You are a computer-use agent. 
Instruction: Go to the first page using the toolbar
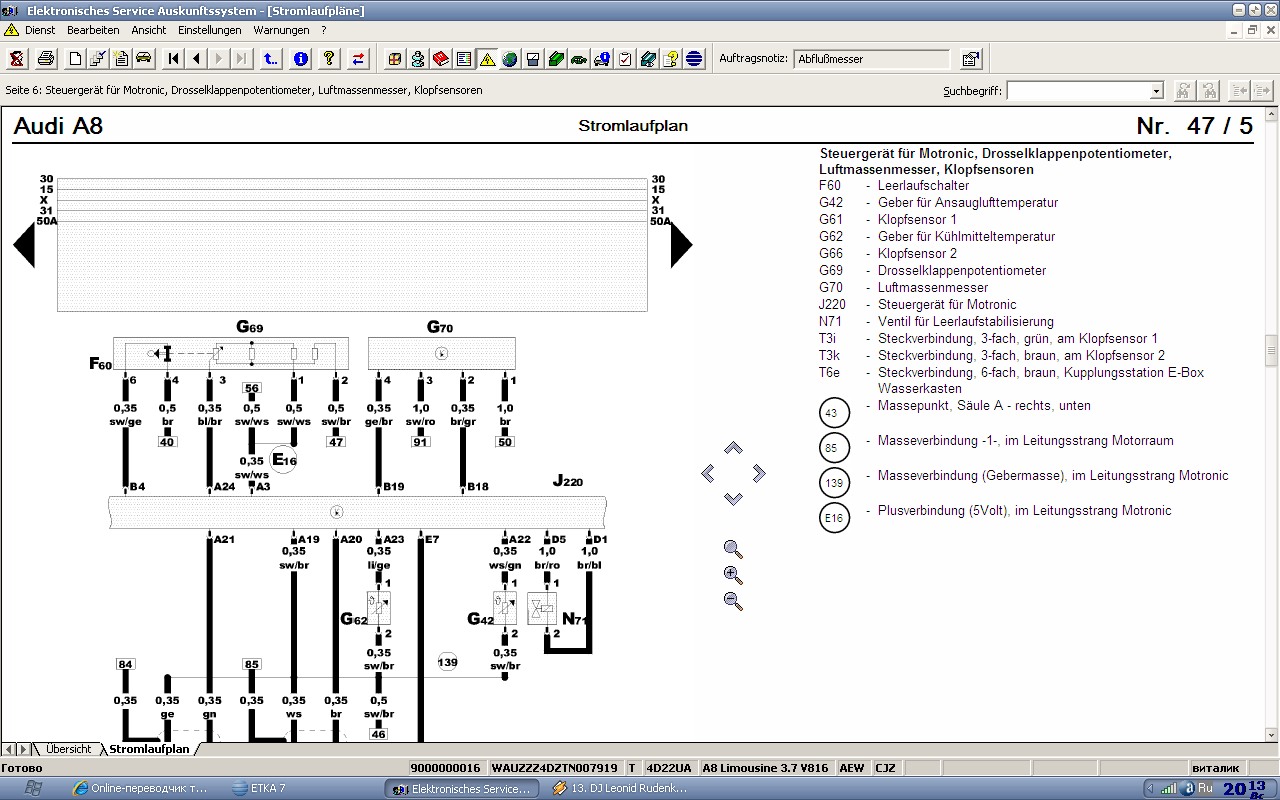(x=174, y=59)
